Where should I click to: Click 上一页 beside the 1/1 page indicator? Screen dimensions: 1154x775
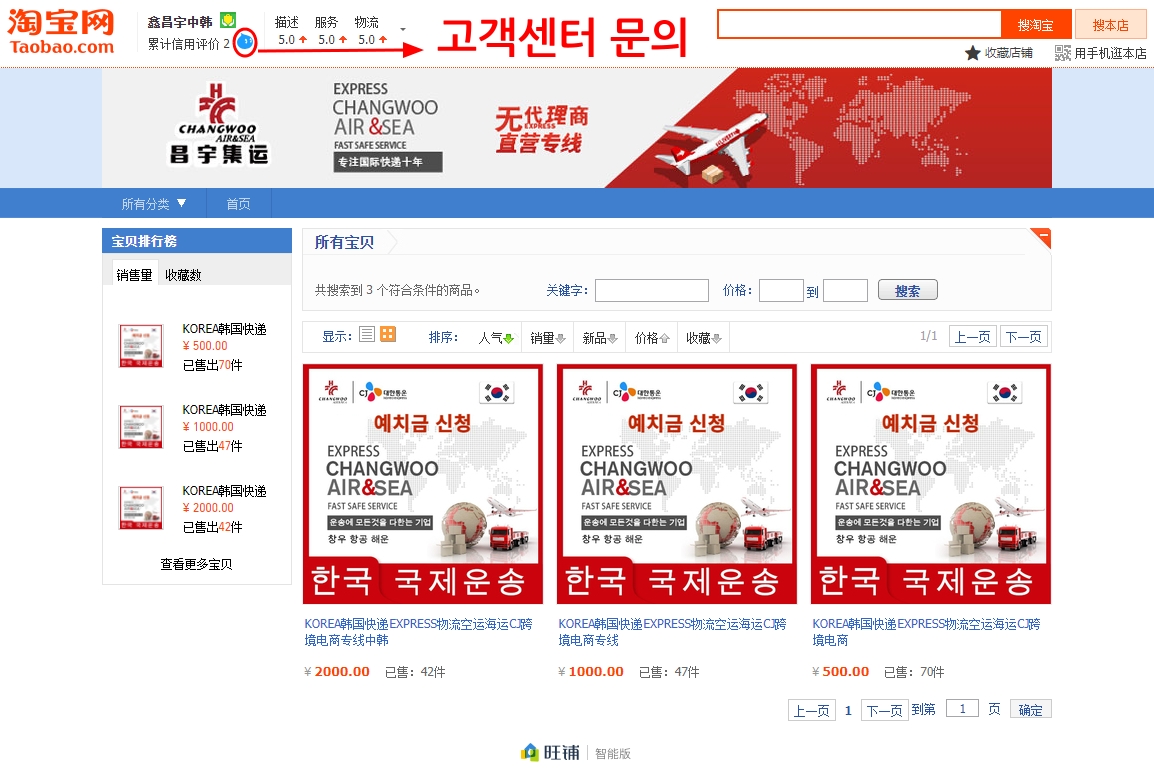[972, 337]
